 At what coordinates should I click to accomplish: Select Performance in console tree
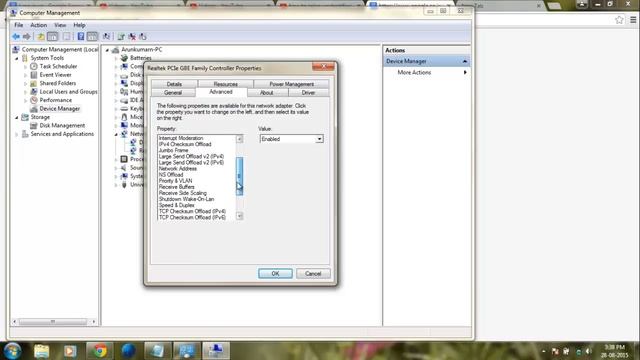[x=56, y=100]
